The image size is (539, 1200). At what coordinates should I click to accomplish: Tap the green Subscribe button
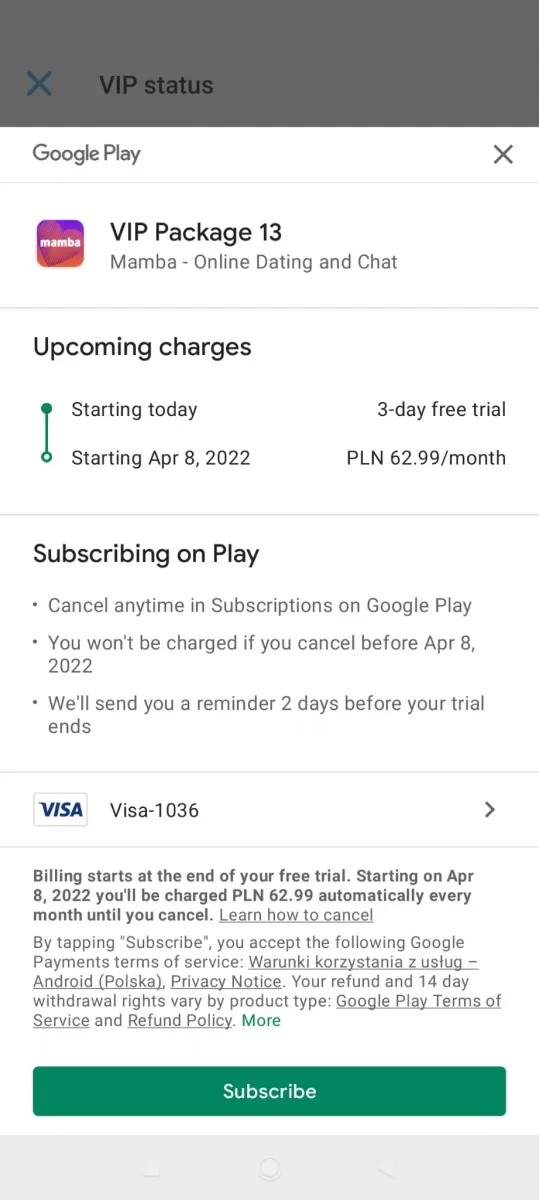click(x=269, y=1091)
